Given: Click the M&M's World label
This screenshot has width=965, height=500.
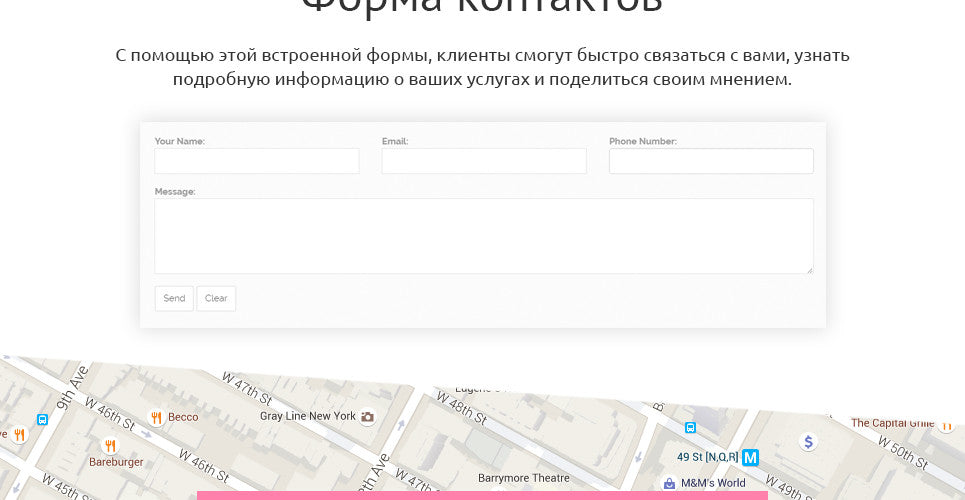Looking at the screenshot, I should (x=713, y=483).
